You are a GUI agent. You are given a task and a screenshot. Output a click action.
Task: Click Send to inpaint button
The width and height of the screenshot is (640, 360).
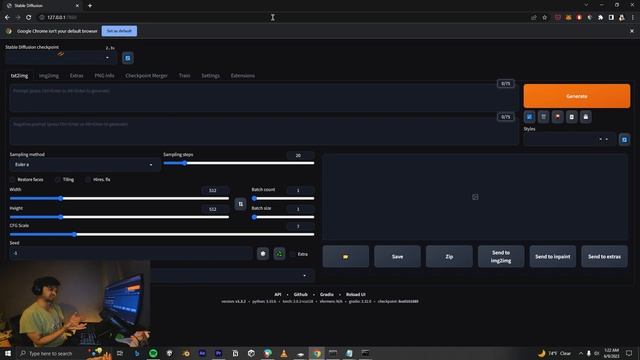553,256
